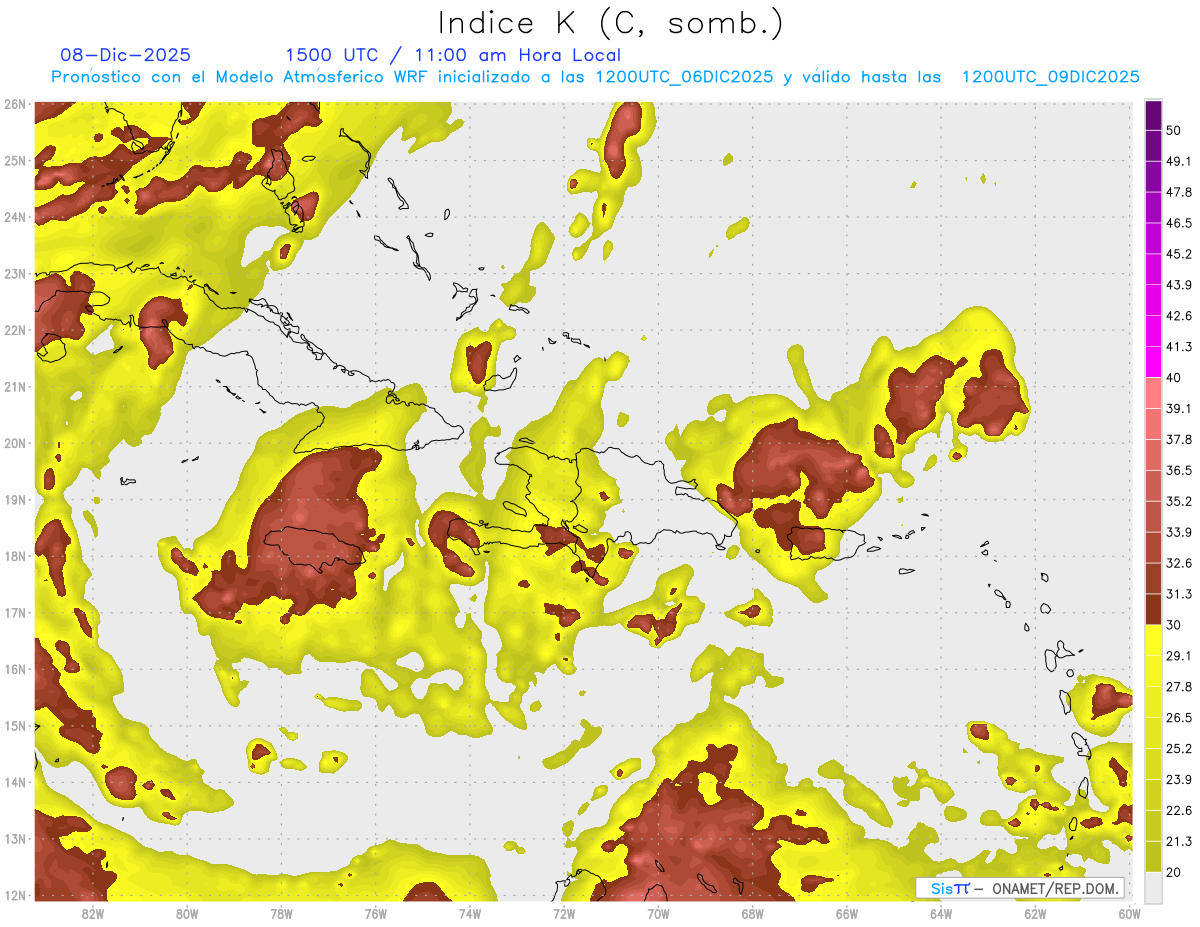This screenshot has width=1200, height=927.
Task: Click the dark purple colorbar swatch above 50
Action: [x=1153, y=115]
